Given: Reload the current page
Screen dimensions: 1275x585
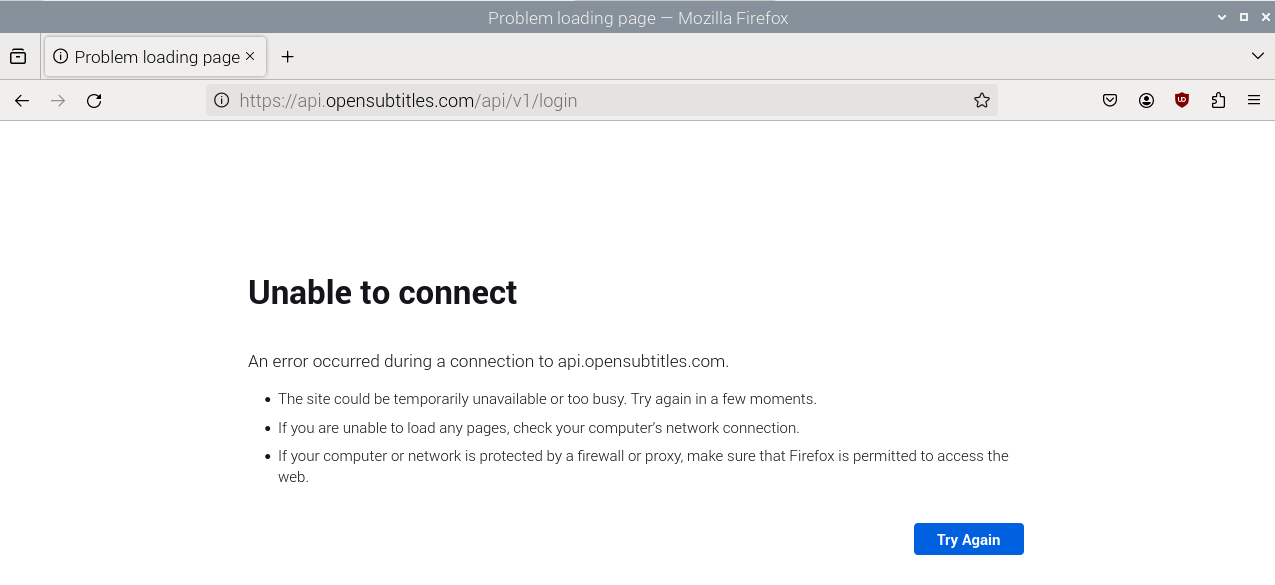Looking at the screenshot, I should tap(94, 100).
